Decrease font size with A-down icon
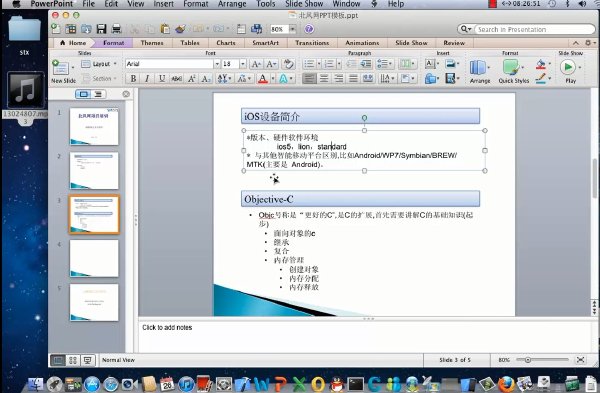 [x=271, y=64]
